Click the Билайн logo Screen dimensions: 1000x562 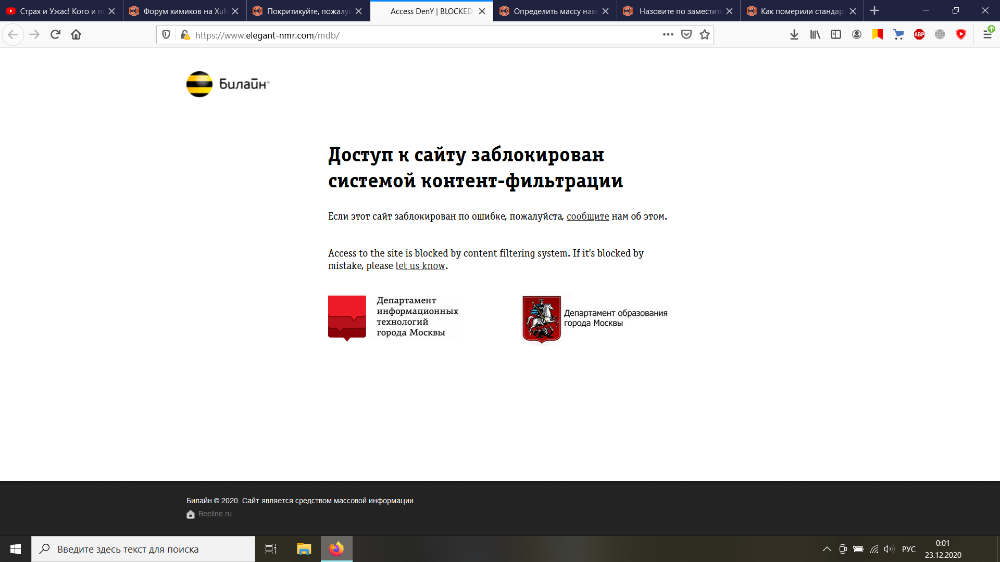228,84
